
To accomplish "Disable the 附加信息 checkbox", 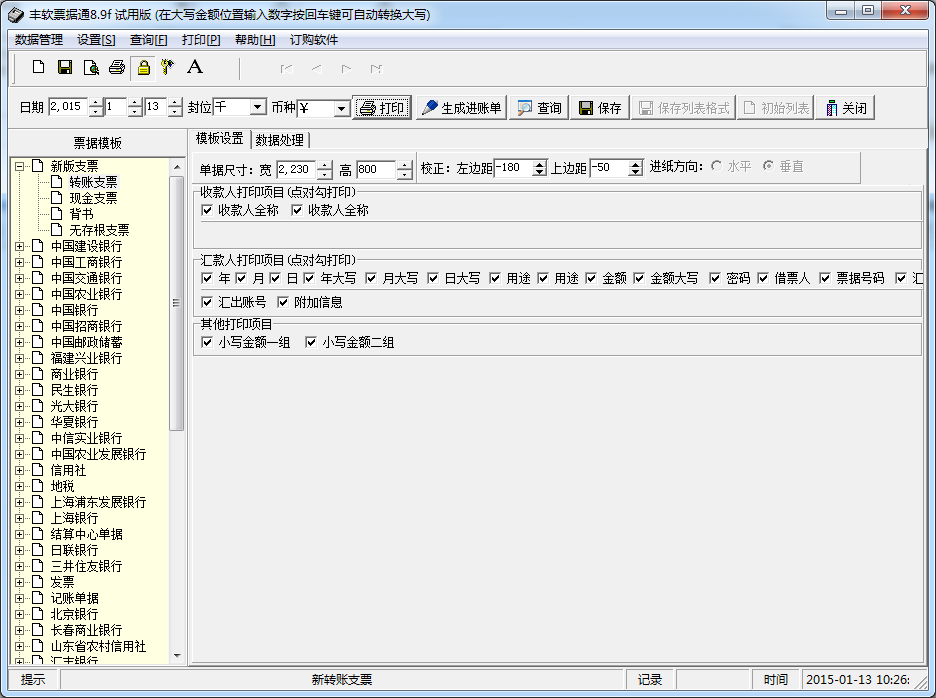I will pyautogui.click(x=283, y=302).
